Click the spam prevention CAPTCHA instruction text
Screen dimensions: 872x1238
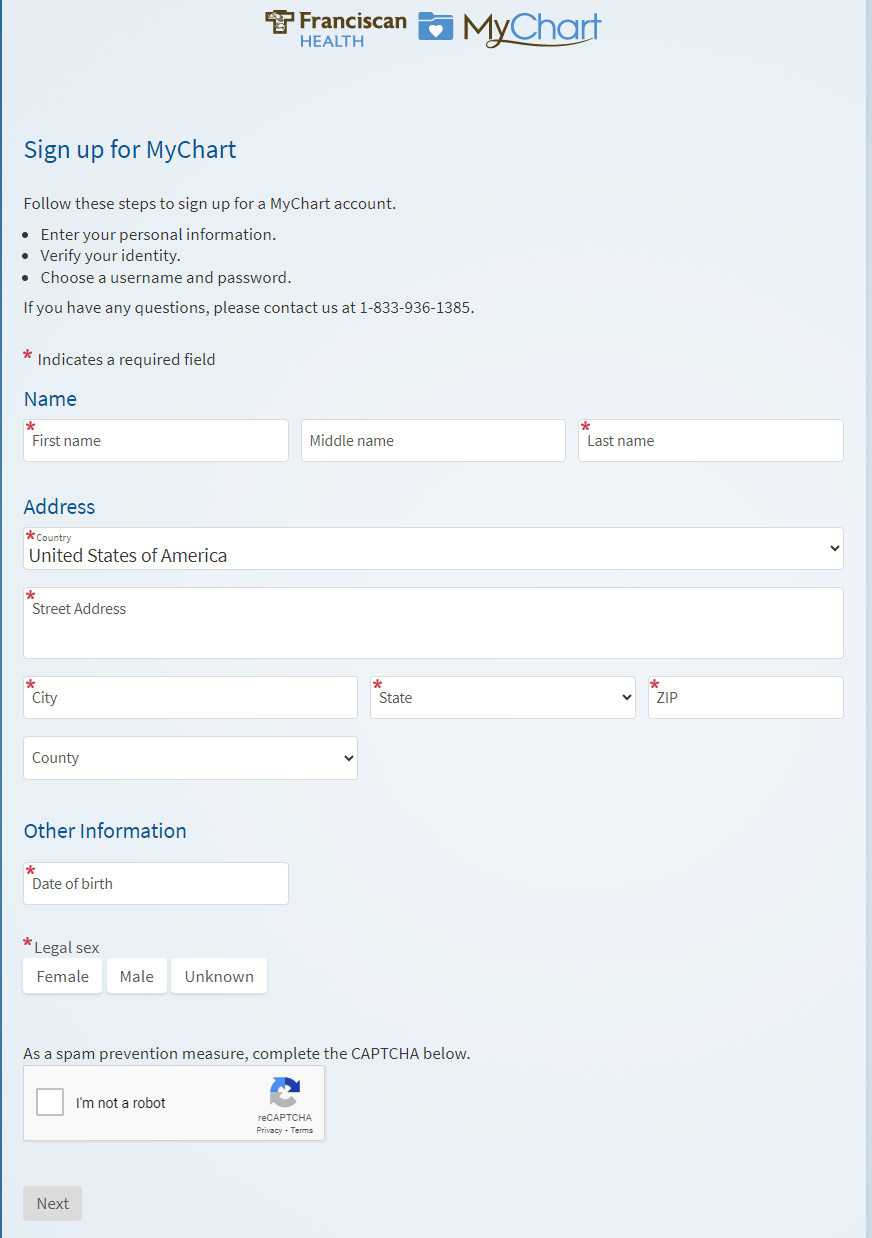(247, 1053)
